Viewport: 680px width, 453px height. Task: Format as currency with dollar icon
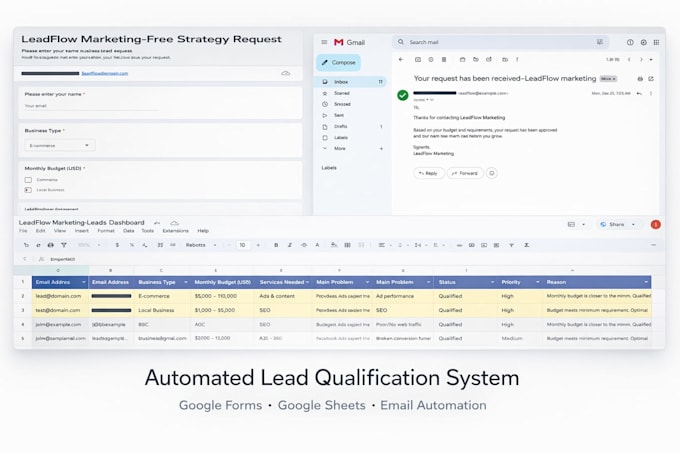coord(117,245)
